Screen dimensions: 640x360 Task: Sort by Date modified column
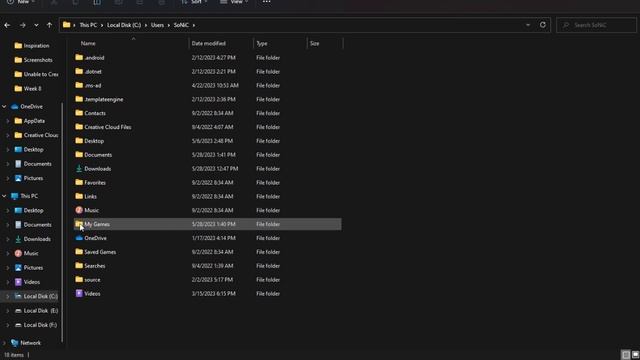(209, 43)
